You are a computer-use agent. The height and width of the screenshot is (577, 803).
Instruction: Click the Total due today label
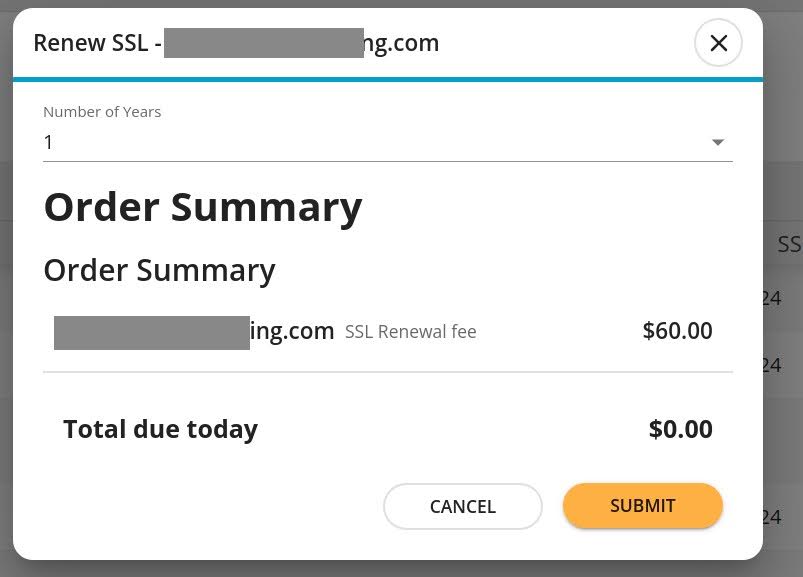[160, 428]
